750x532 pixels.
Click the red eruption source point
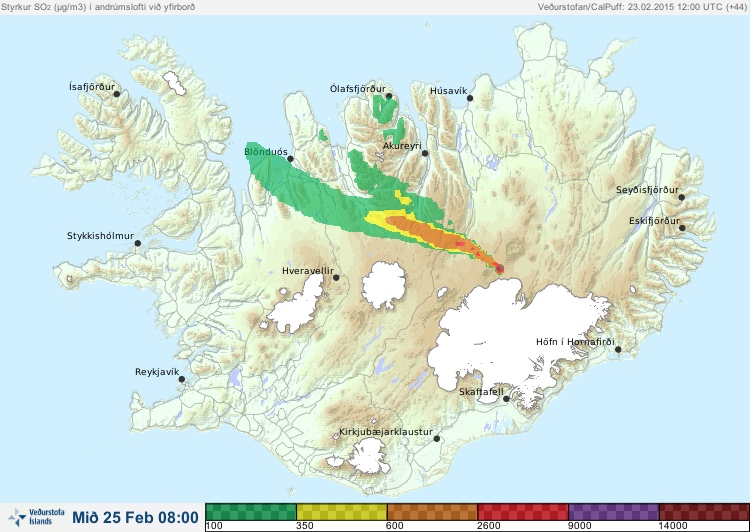[x=499, y=269]
